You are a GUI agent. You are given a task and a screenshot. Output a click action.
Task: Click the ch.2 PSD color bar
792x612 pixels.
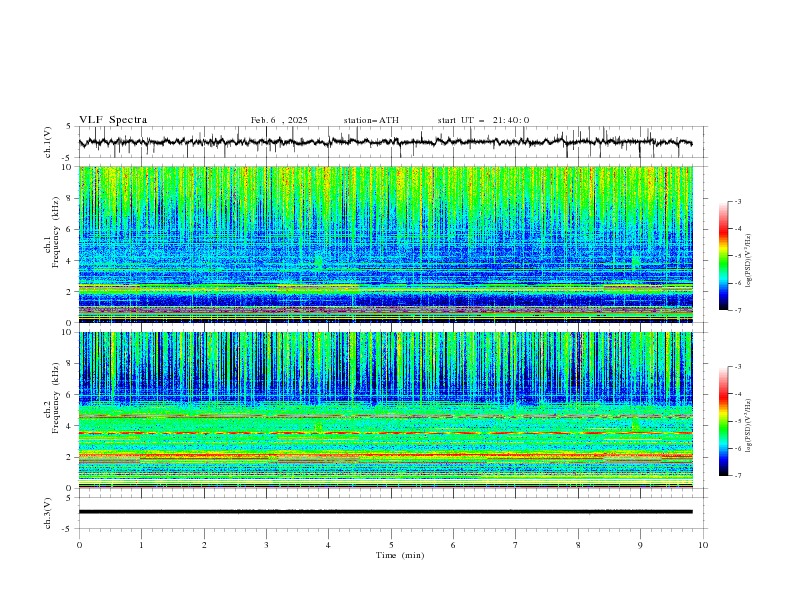coord(724,421)
